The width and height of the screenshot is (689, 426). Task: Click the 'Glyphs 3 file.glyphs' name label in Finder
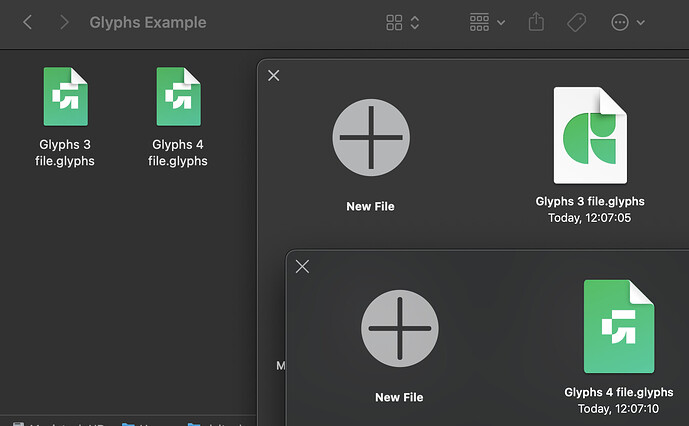tap(65, 153)
